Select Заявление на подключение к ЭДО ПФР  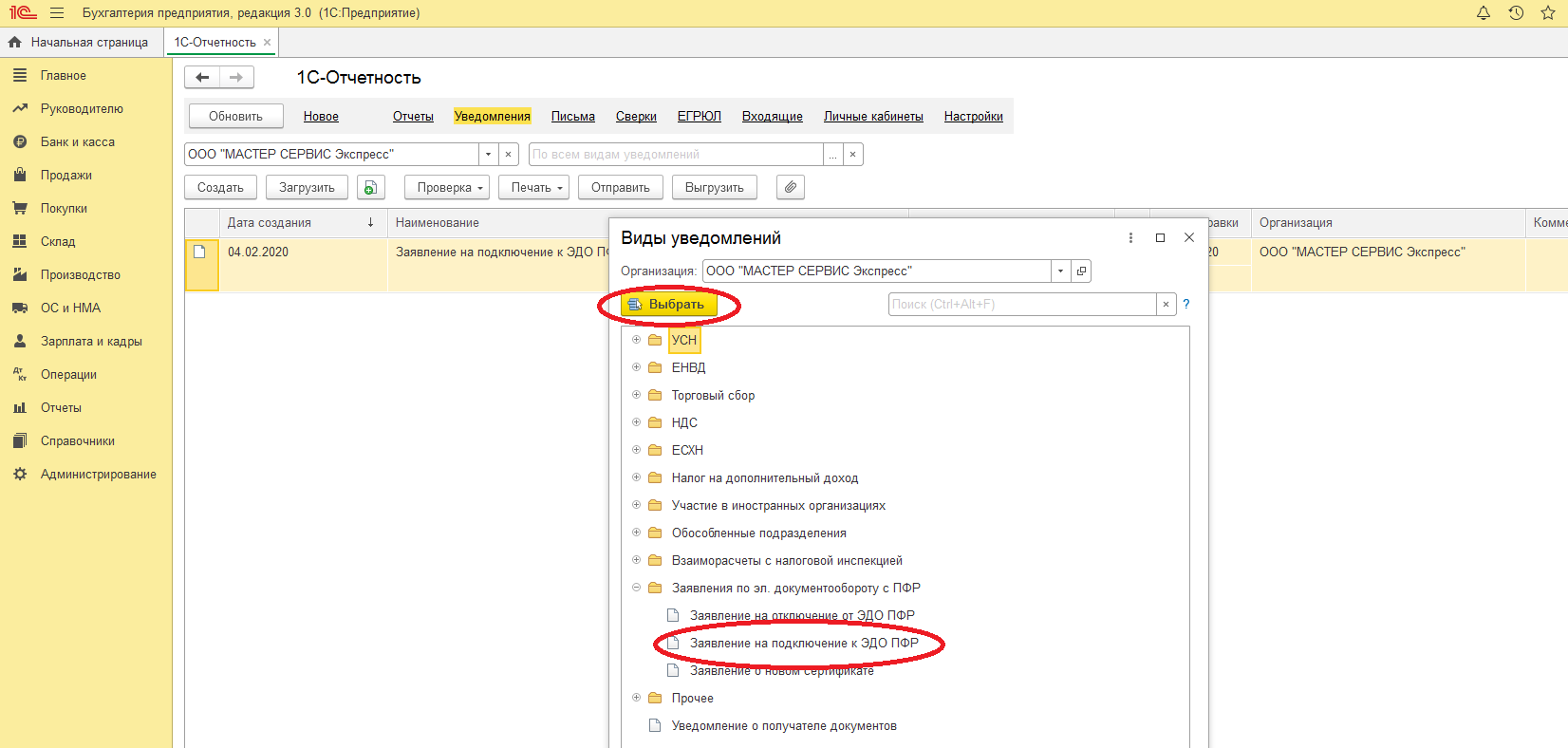[804, 643]
